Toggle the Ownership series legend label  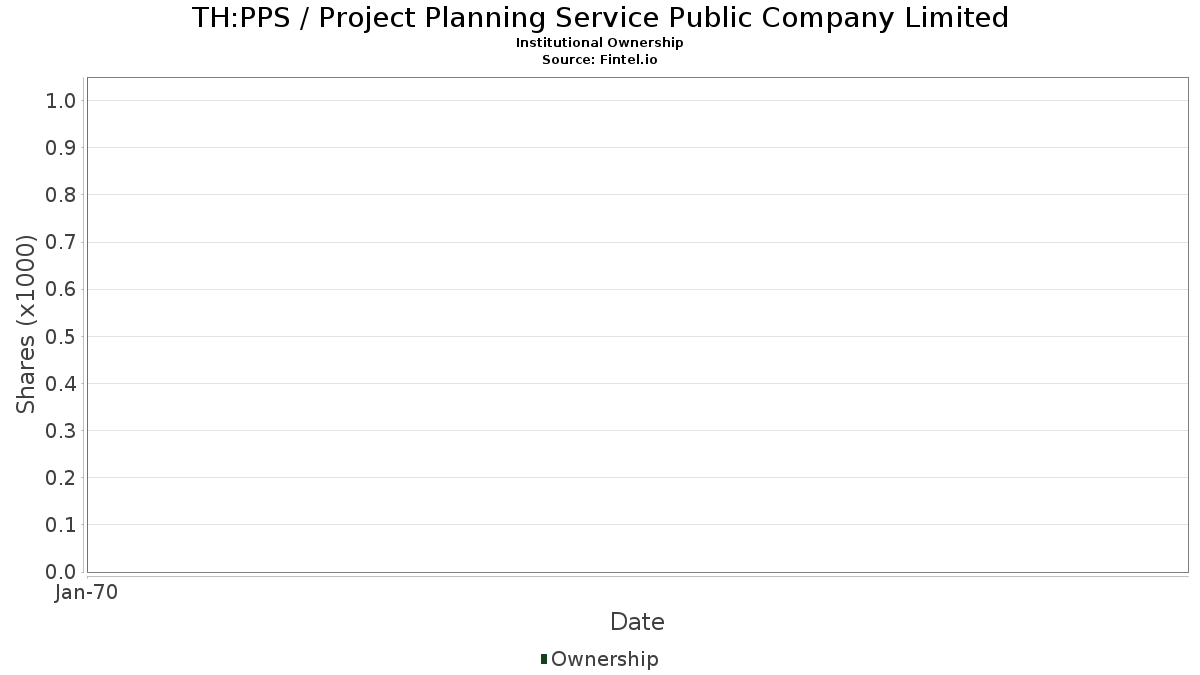[604, 659]
